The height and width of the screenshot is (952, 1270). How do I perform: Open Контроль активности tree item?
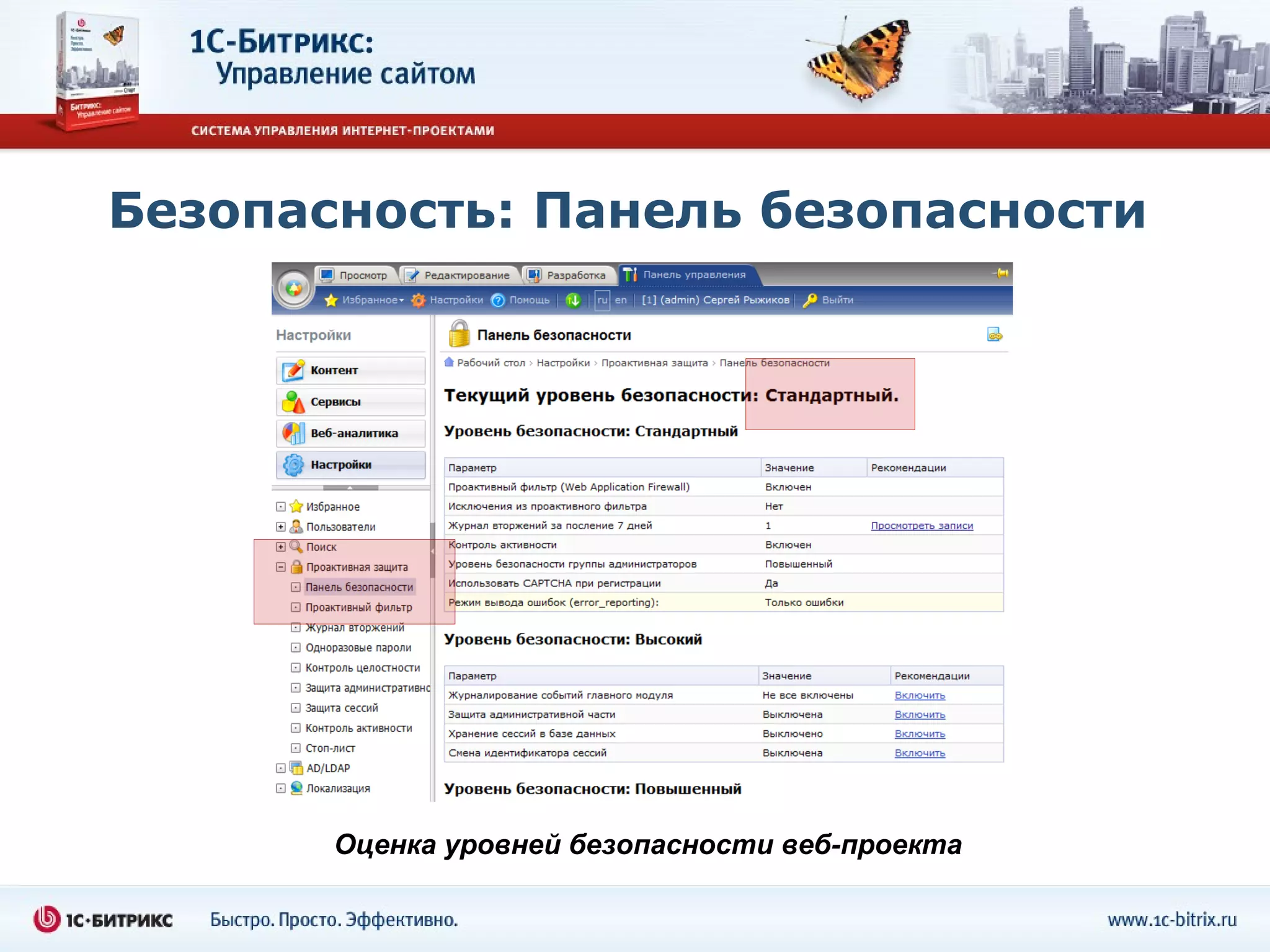click(358, 728)
